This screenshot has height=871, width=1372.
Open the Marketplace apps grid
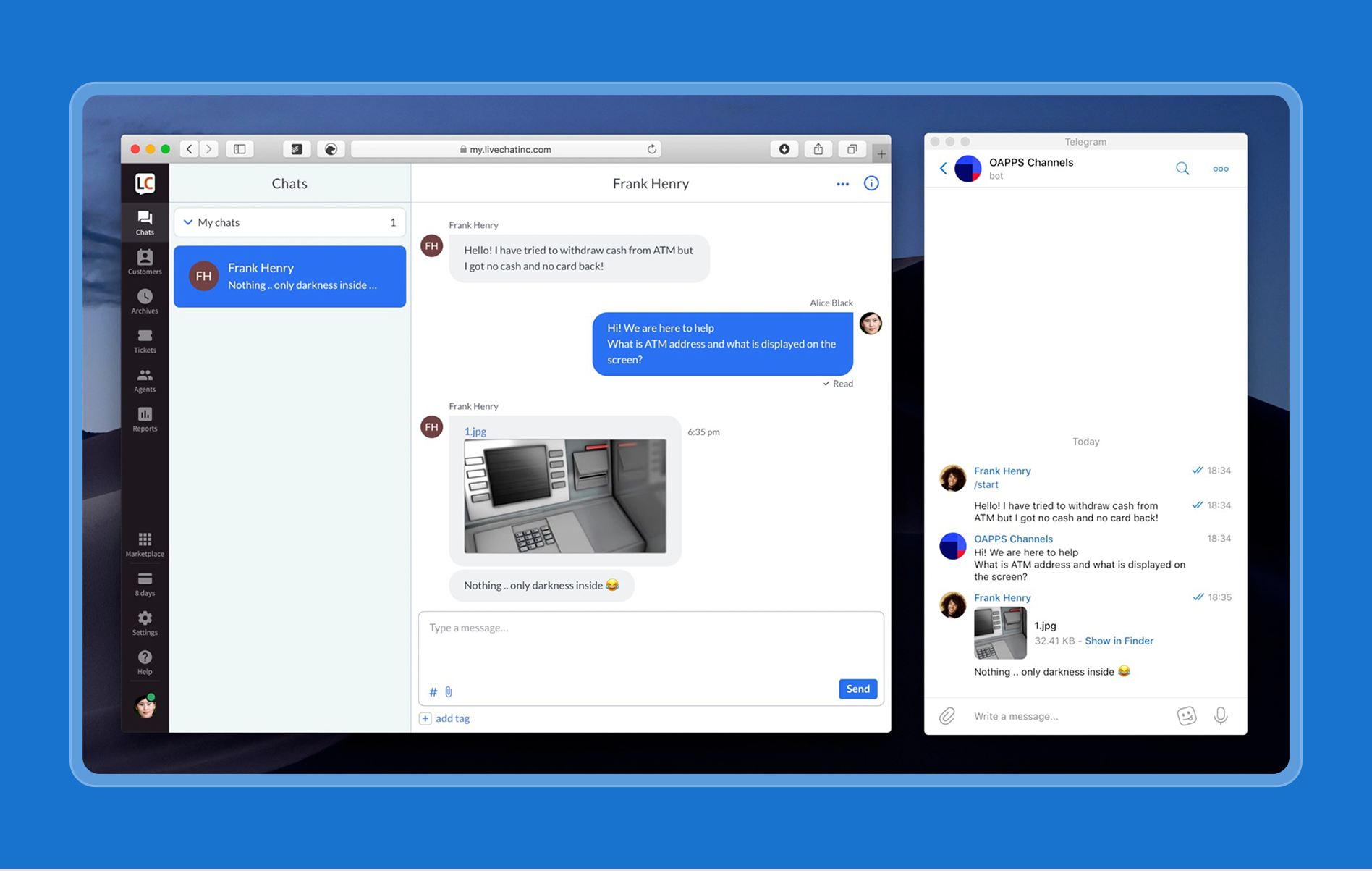point(145,544)
